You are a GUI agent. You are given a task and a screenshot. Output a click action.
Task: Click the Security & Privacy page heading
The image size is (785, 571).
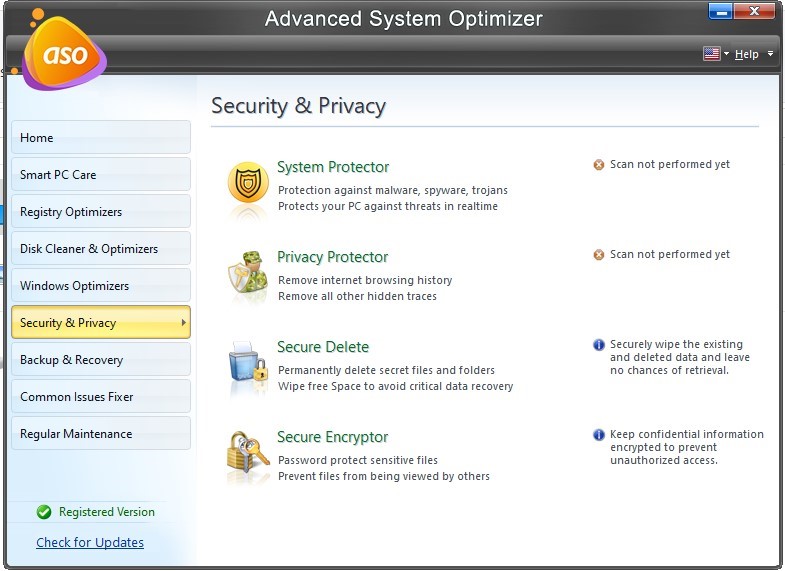coord(298,106)
